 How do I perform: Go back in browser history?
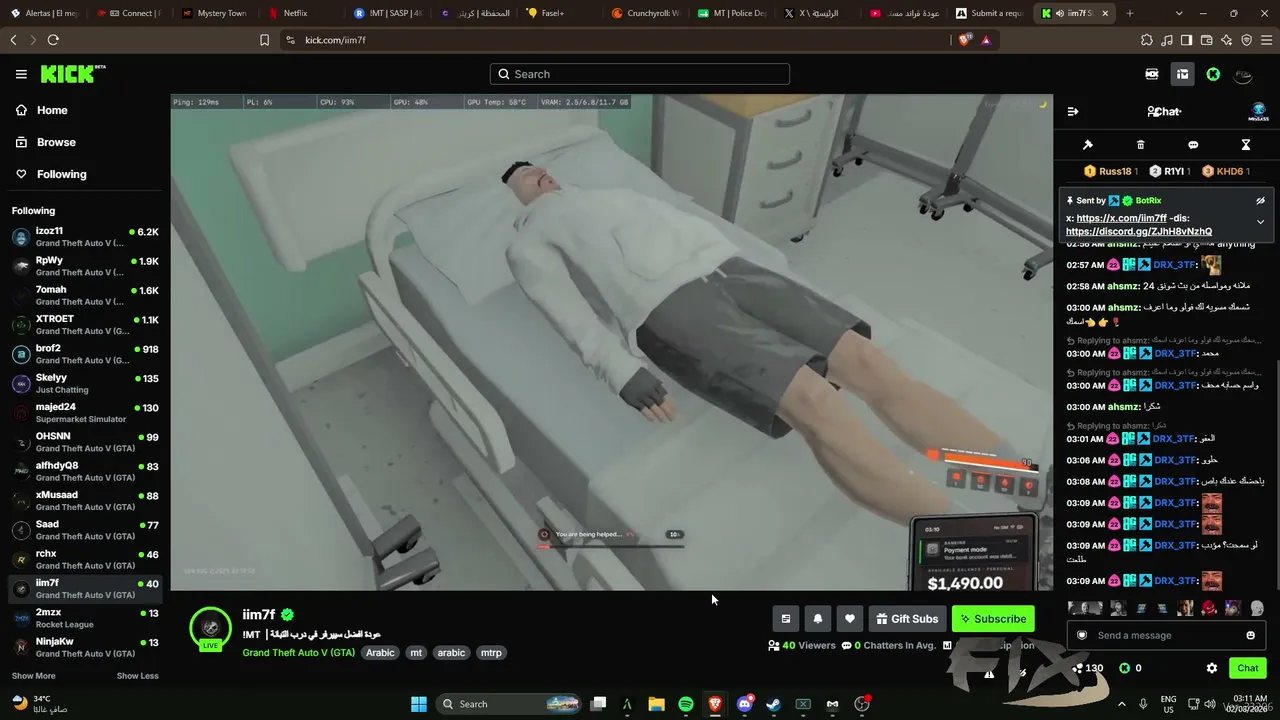click(x=13, y=40)
